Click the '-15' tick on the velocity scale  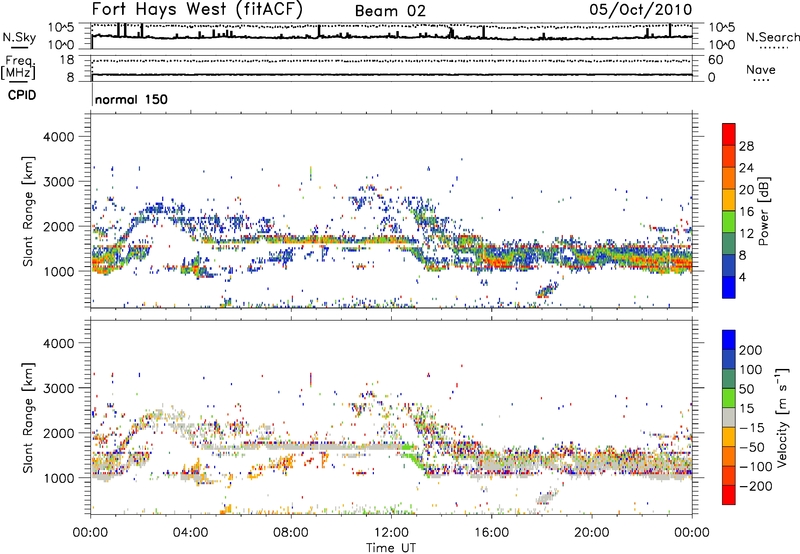(752, 428)
